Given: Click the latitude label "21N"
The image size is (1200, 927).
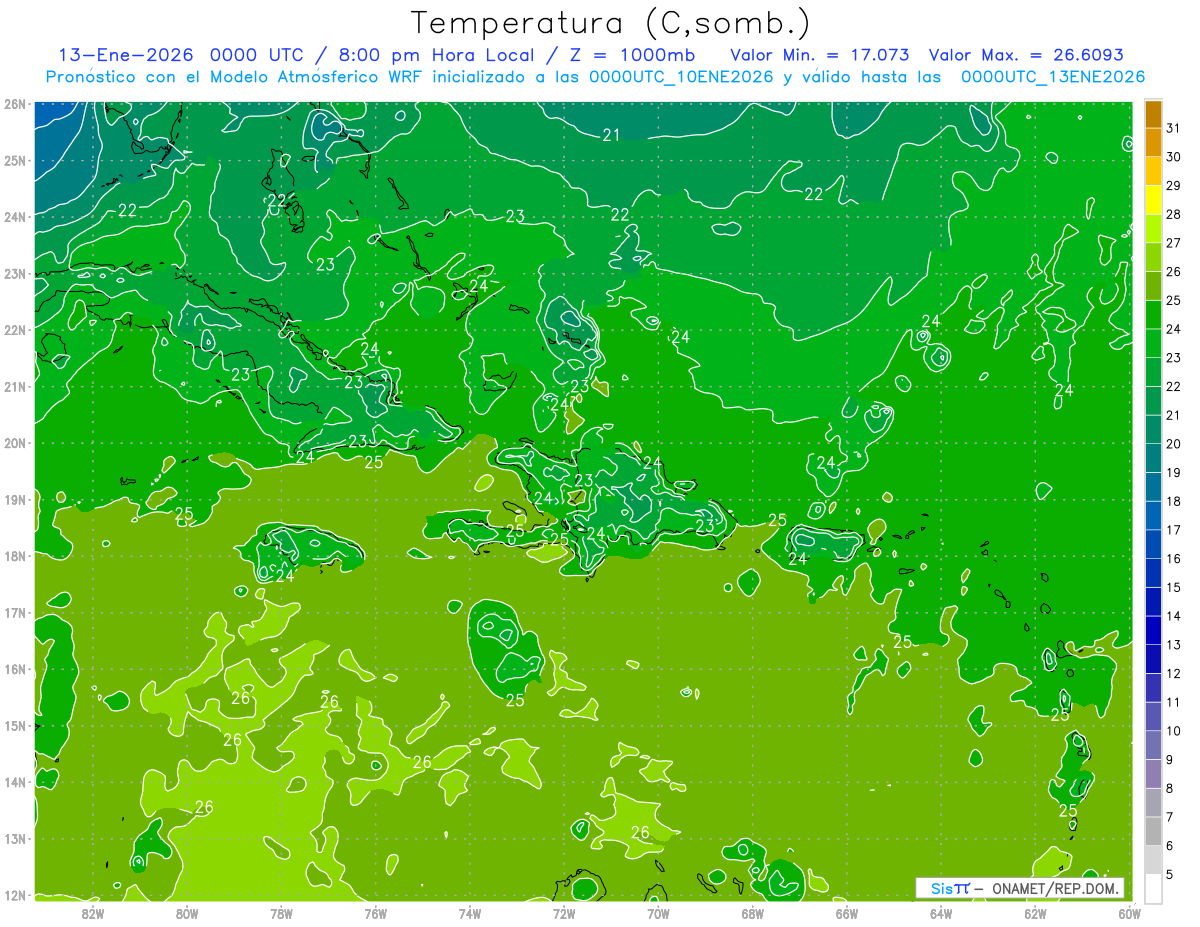Looking at the screenshot, I should coord(14,386).
